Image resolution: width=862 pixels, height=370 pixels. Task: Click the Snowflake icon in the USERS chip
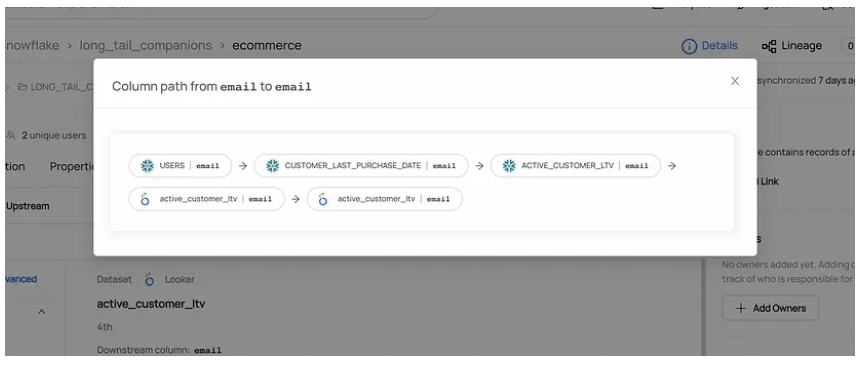click(x=147, y=165)
